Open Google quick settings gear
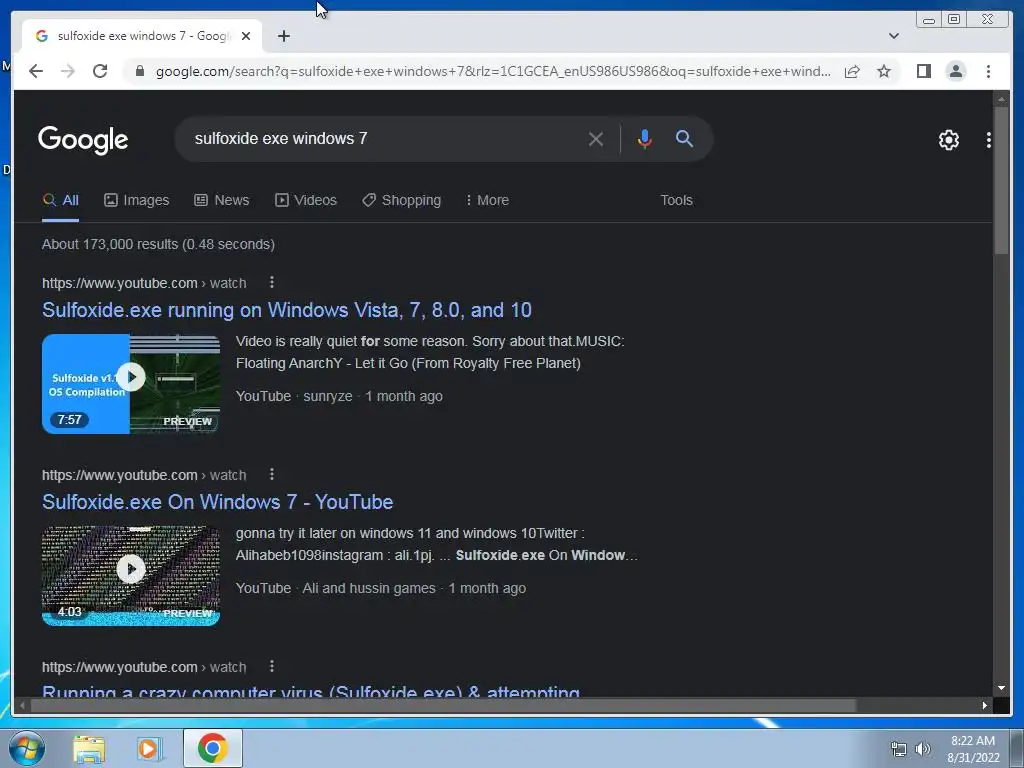This screenshot has width=1024, height=768. pos(948,140)
